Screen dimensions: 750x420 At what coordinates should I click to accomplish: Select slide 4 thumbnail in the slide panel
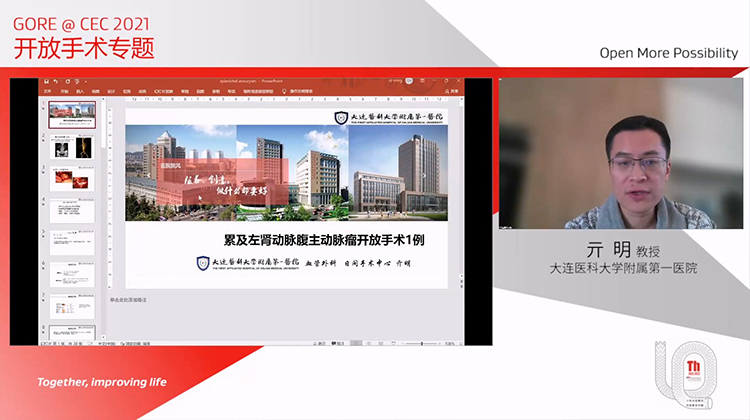tap(72, 210)
